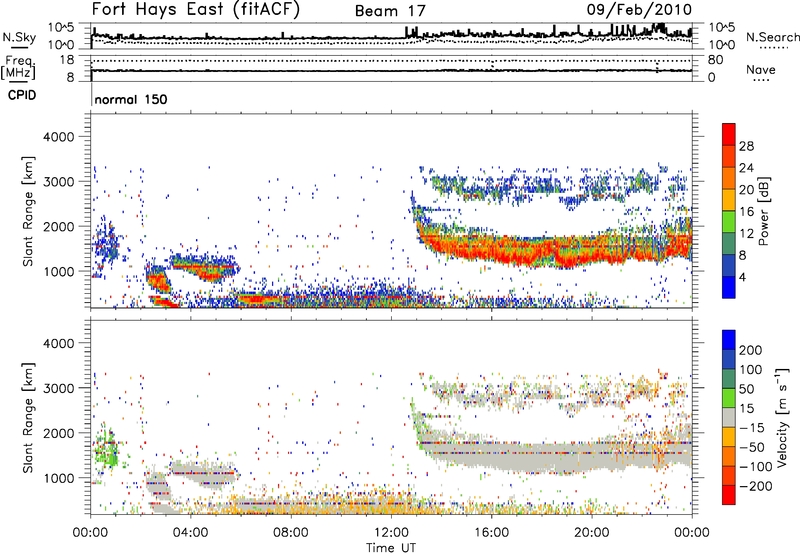Screen dimensions: 800x554
Task: Click the red top segment of Power colorbar
Action: [729, 135]
